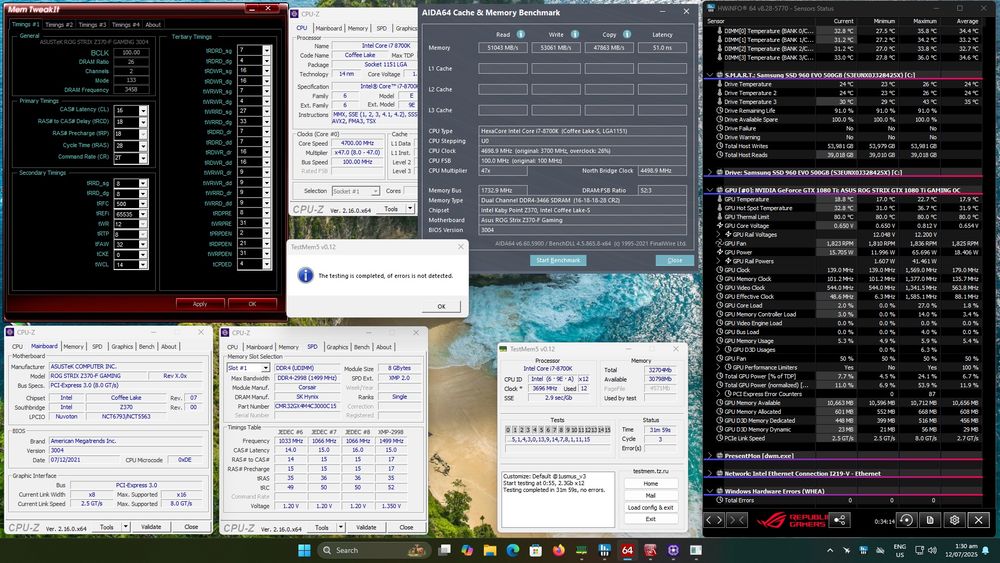Expand Network Intel Ethernet section in HWiNFO
This screenshot has width=1000, height=563.
point(710,474)
